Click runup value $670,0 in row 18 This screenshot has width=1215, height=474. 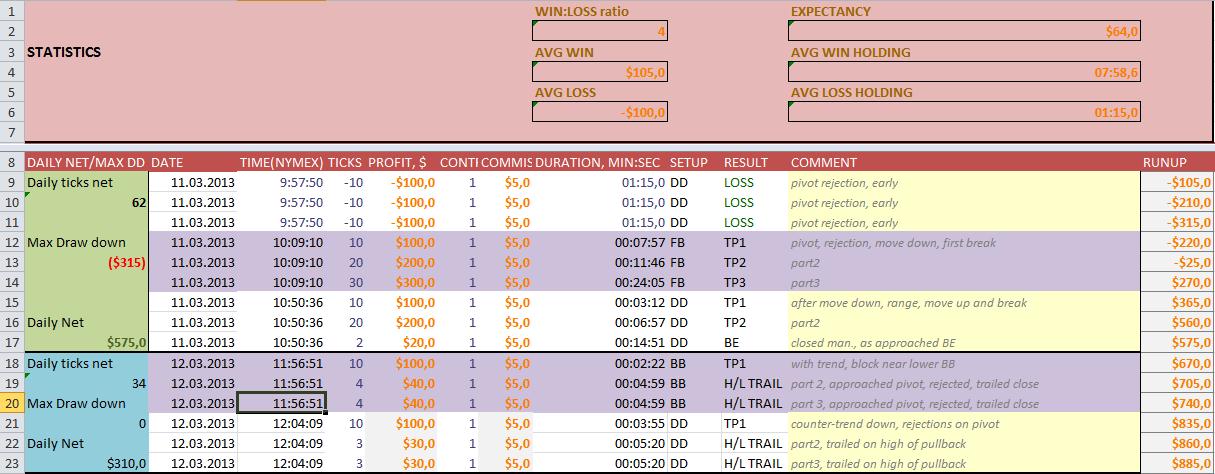[1178, 364]
